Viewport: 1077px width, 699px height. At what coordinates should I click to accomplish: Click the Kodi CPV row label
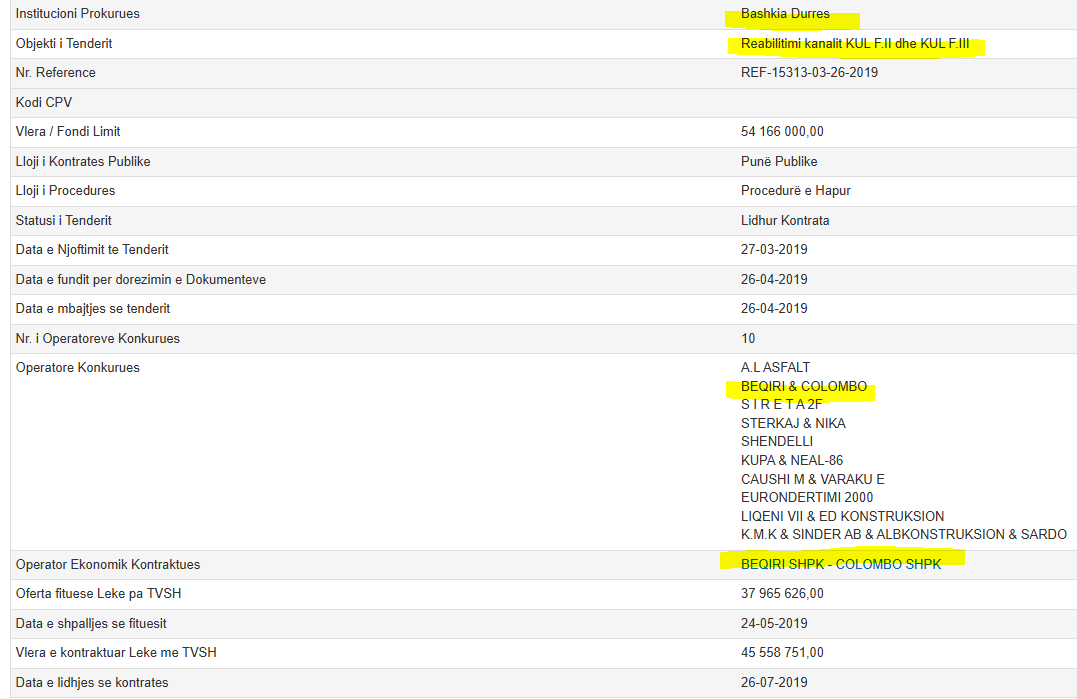click(x=44, y=103)
